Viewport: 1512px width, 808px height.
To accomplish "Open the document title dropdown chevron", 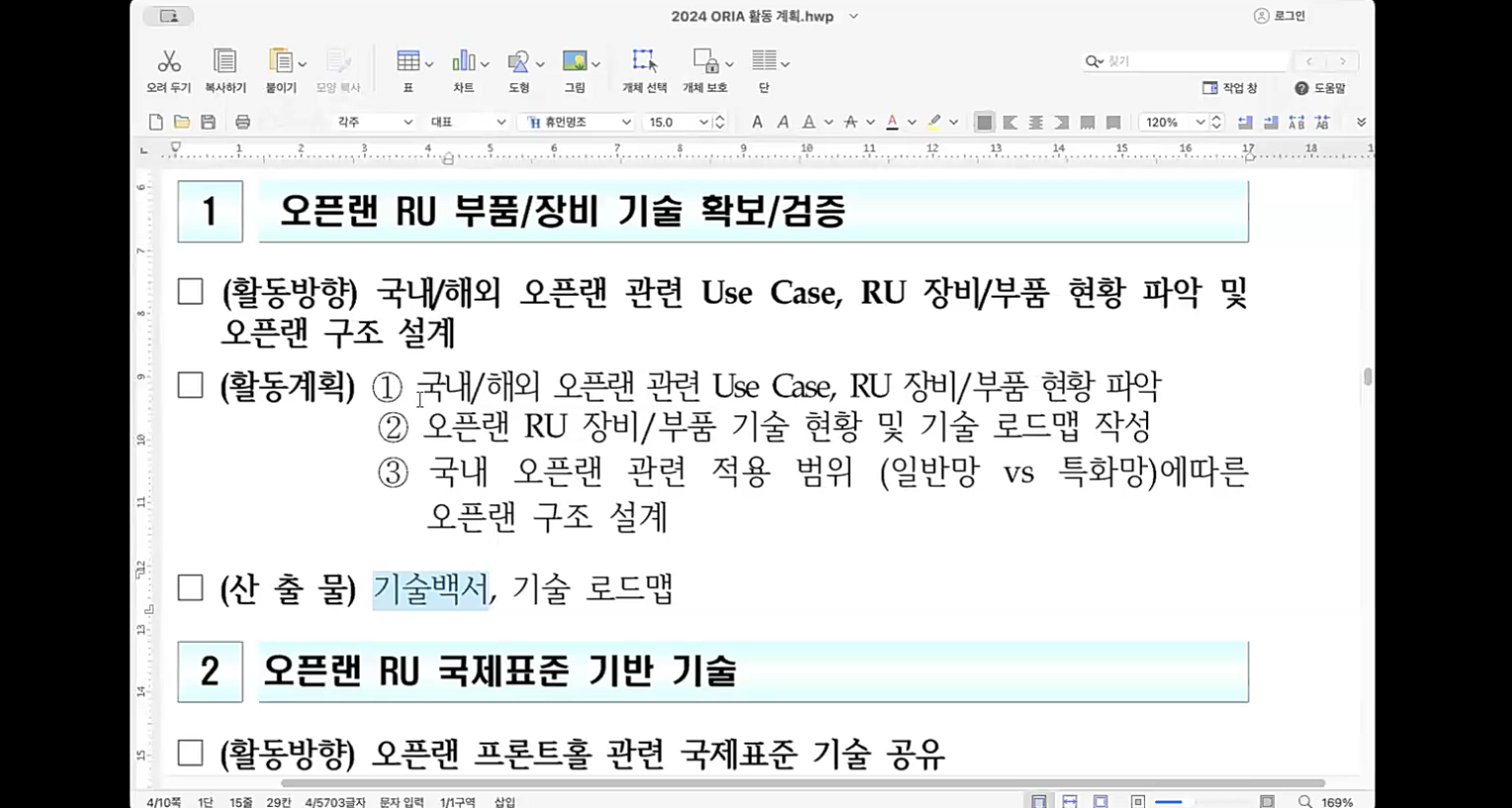I will click(x=853, y=16).
